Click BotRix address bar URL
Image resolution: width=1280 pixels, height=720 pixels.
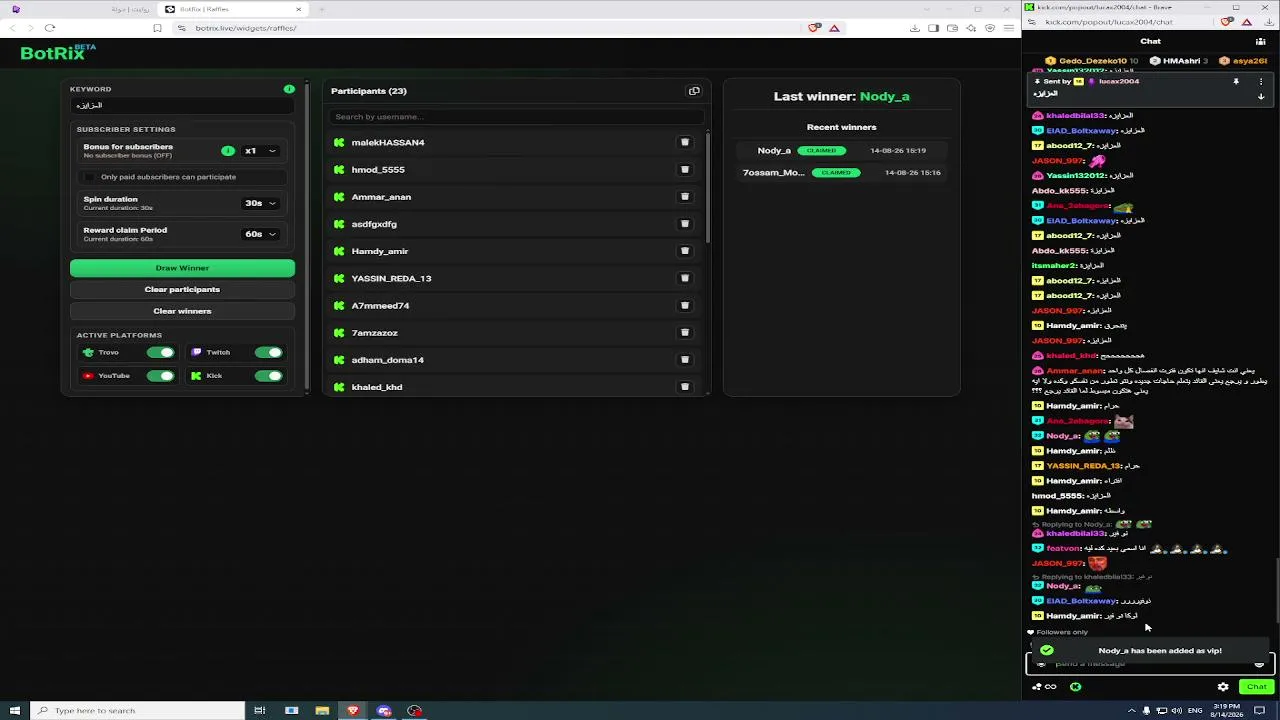pos(246,28)
